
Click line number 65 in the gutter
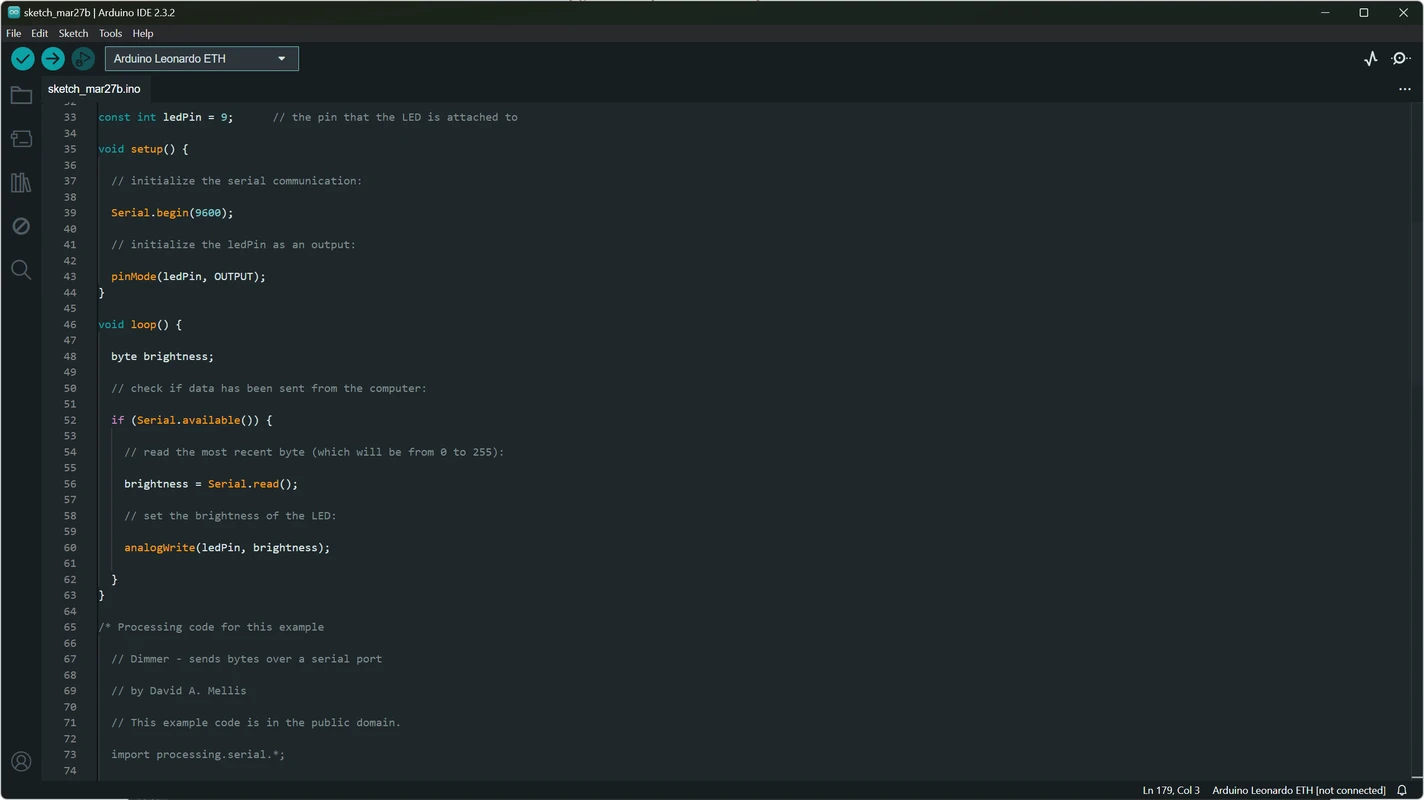tap(70, 627)
